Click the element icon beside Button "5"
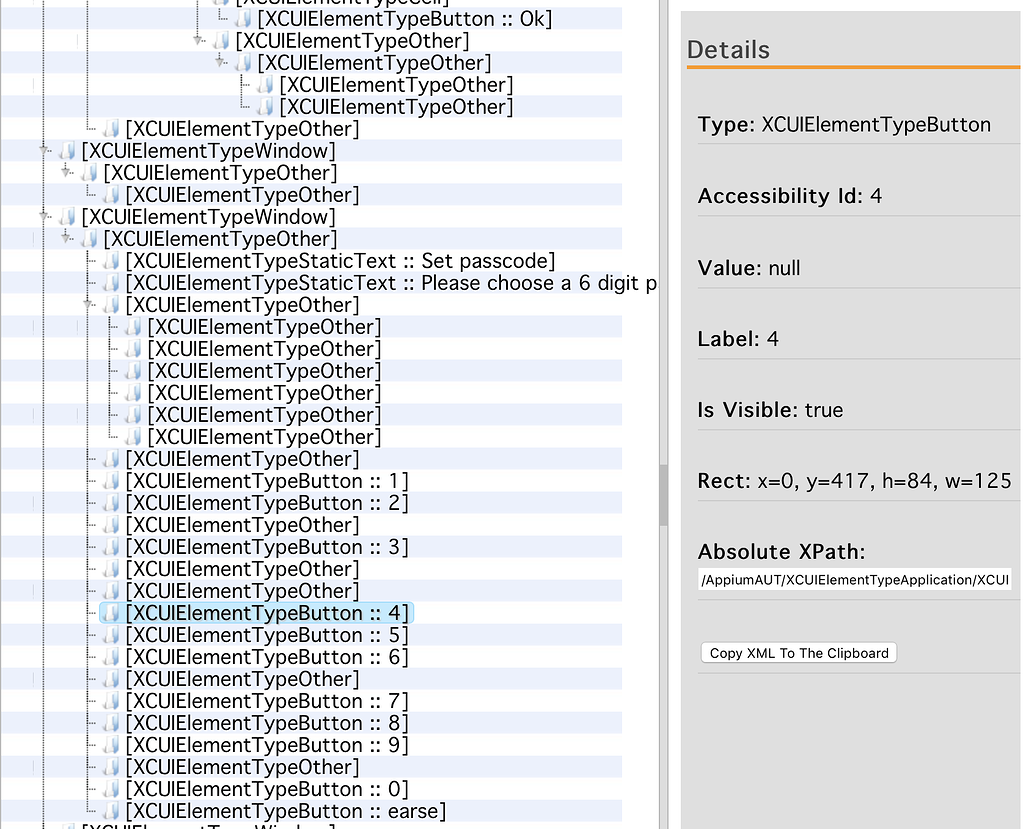Image resolution: width=1023 pixels, height=829 pixels. pos(111,635)
